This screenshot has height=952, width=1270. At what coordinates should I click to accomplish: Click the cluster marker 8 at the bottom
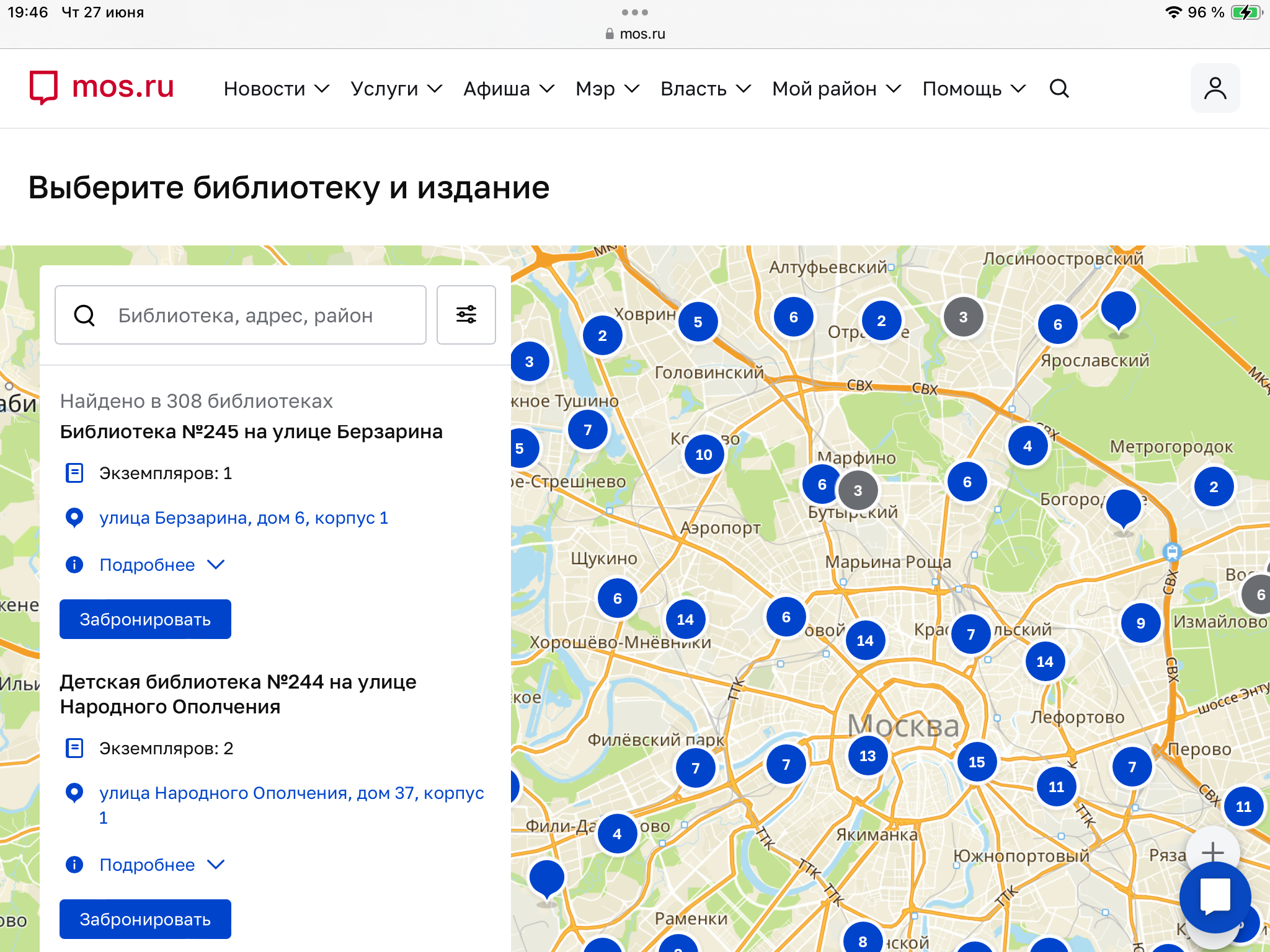(863, 941)
